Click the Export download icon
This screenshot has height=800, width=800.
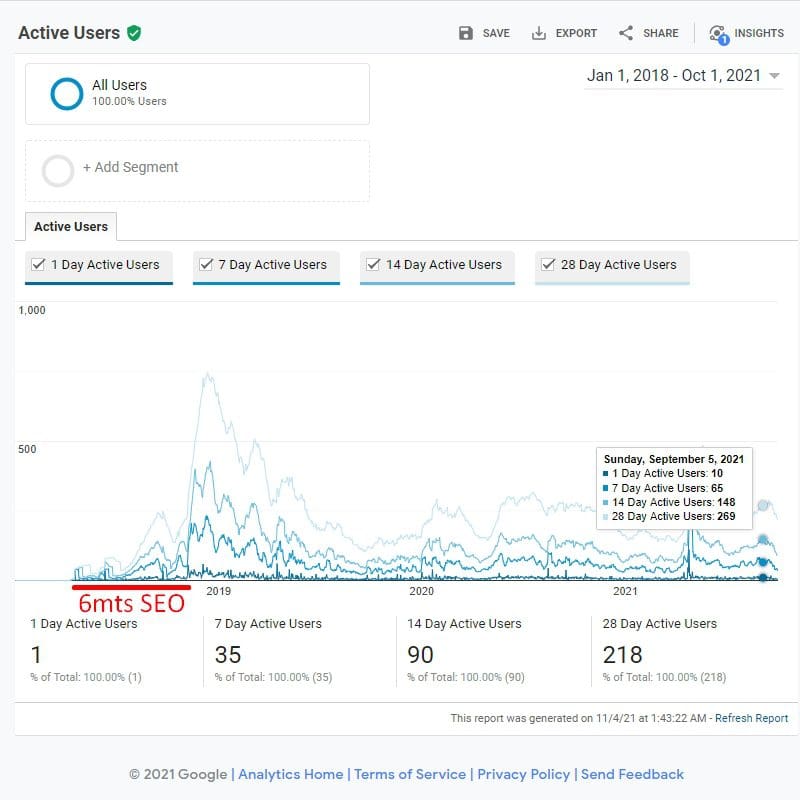click(539, 33)
